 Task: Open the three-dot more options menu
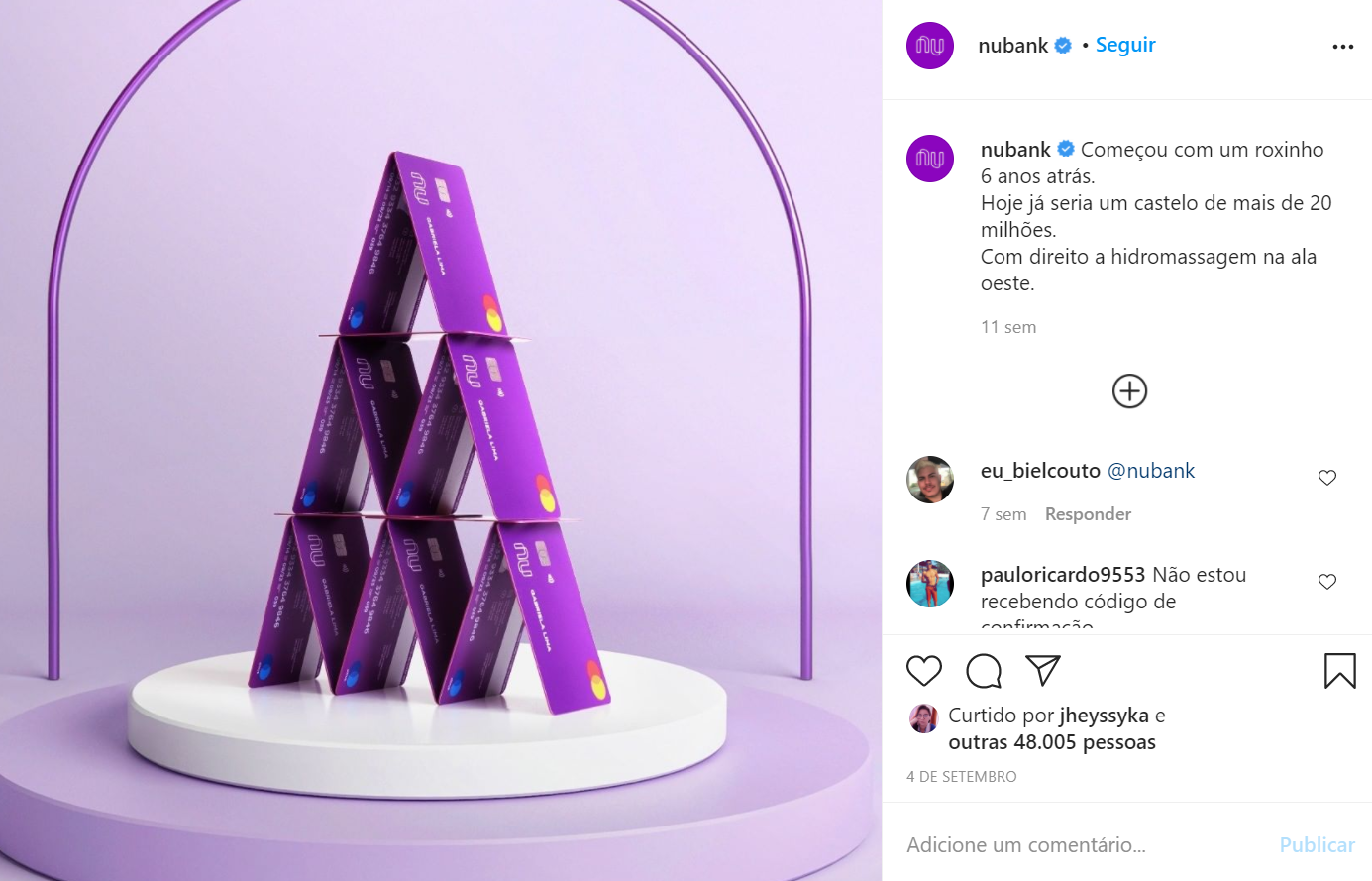pos(1343,47)
